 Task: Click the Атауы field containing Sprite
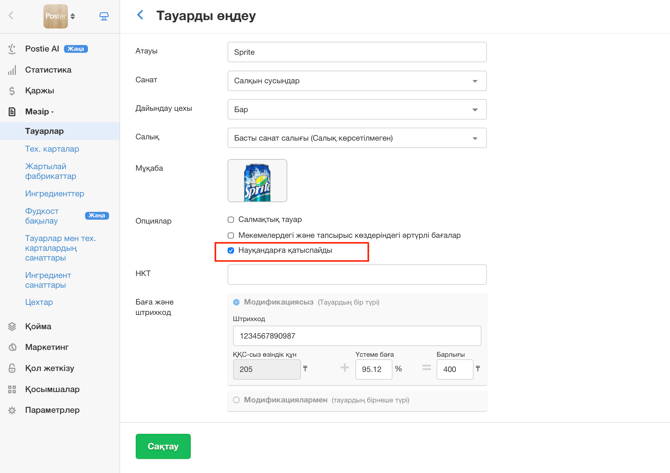click(x=357, y=52)
